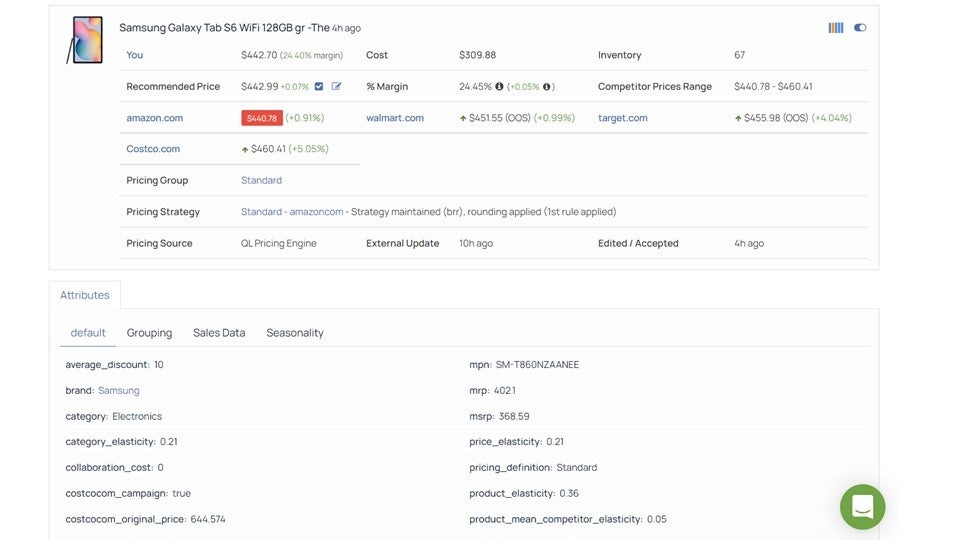Open the Costco.com competitor link
960x540 pixels.
tap(153, 149)
